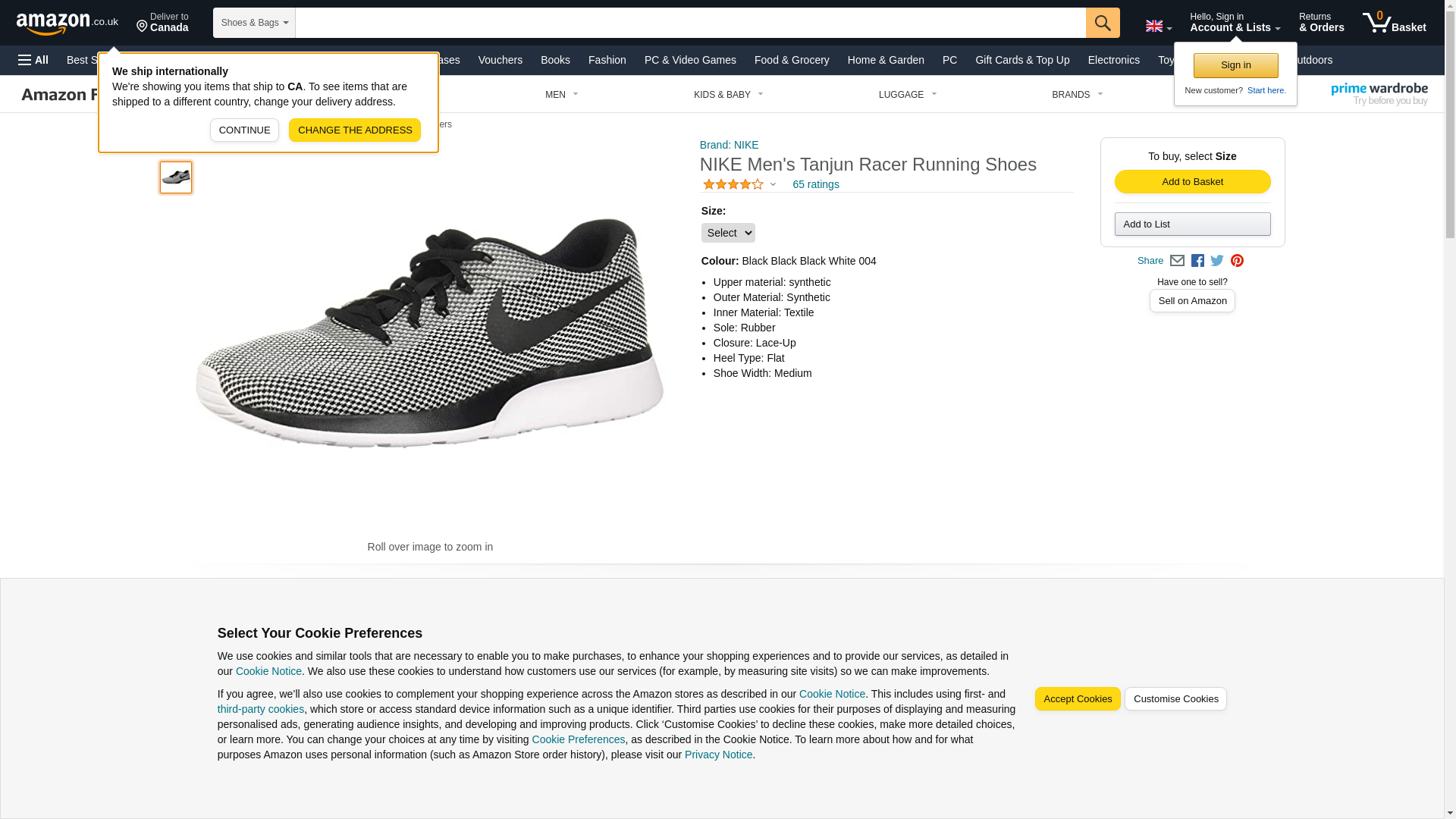Focus the Amazon search text field
The image size is (1456, 819).
click(690, 23)
